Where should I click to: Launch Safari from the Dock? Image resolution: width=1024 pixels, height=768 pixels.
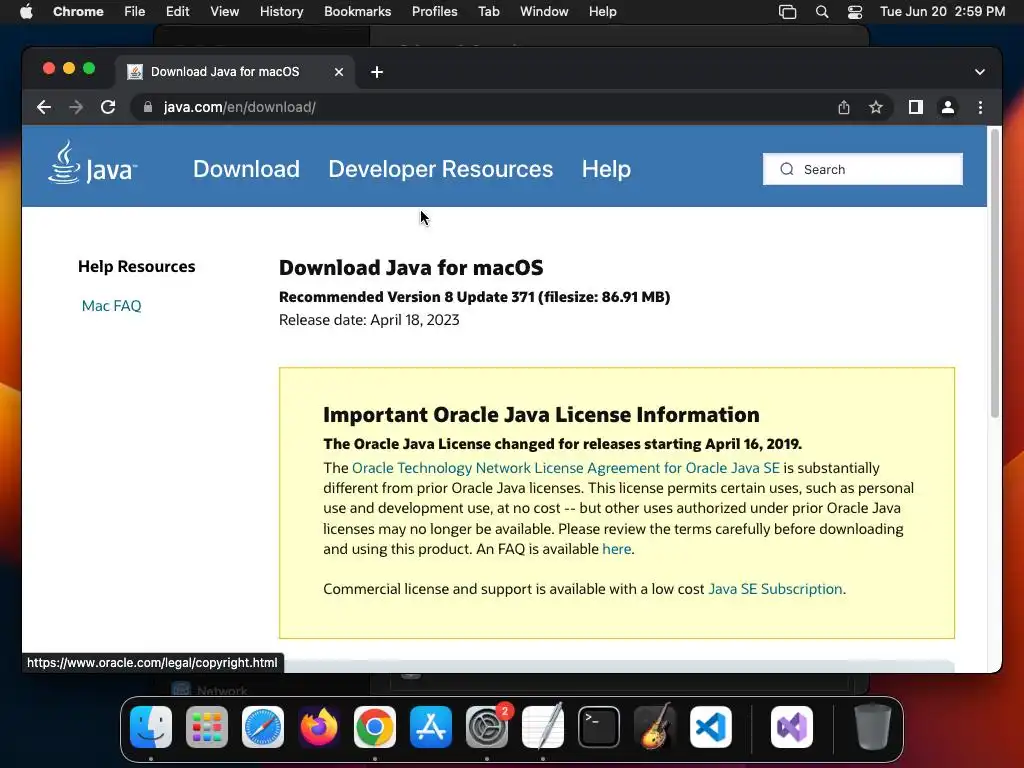263,727
